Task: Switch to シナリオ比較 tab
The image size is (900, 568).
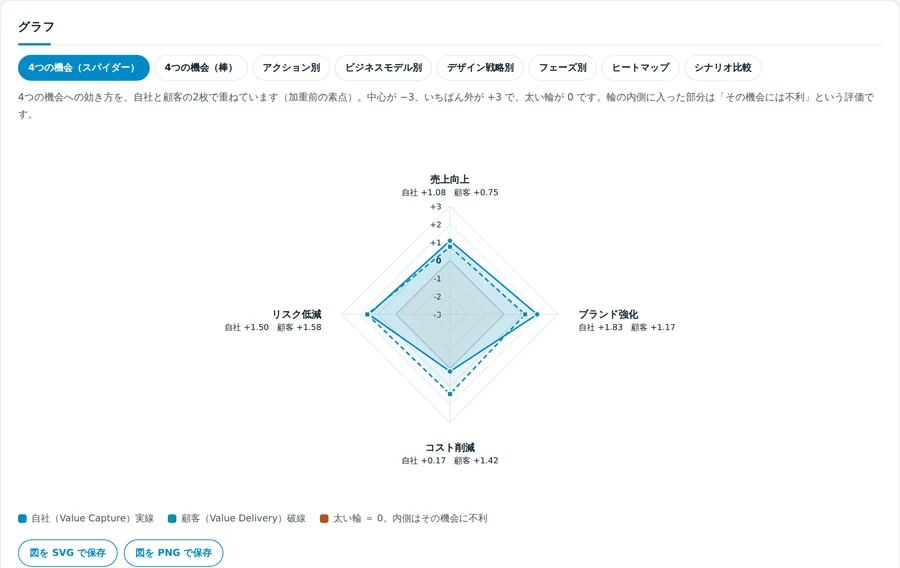Action: [x=723, y=68]
